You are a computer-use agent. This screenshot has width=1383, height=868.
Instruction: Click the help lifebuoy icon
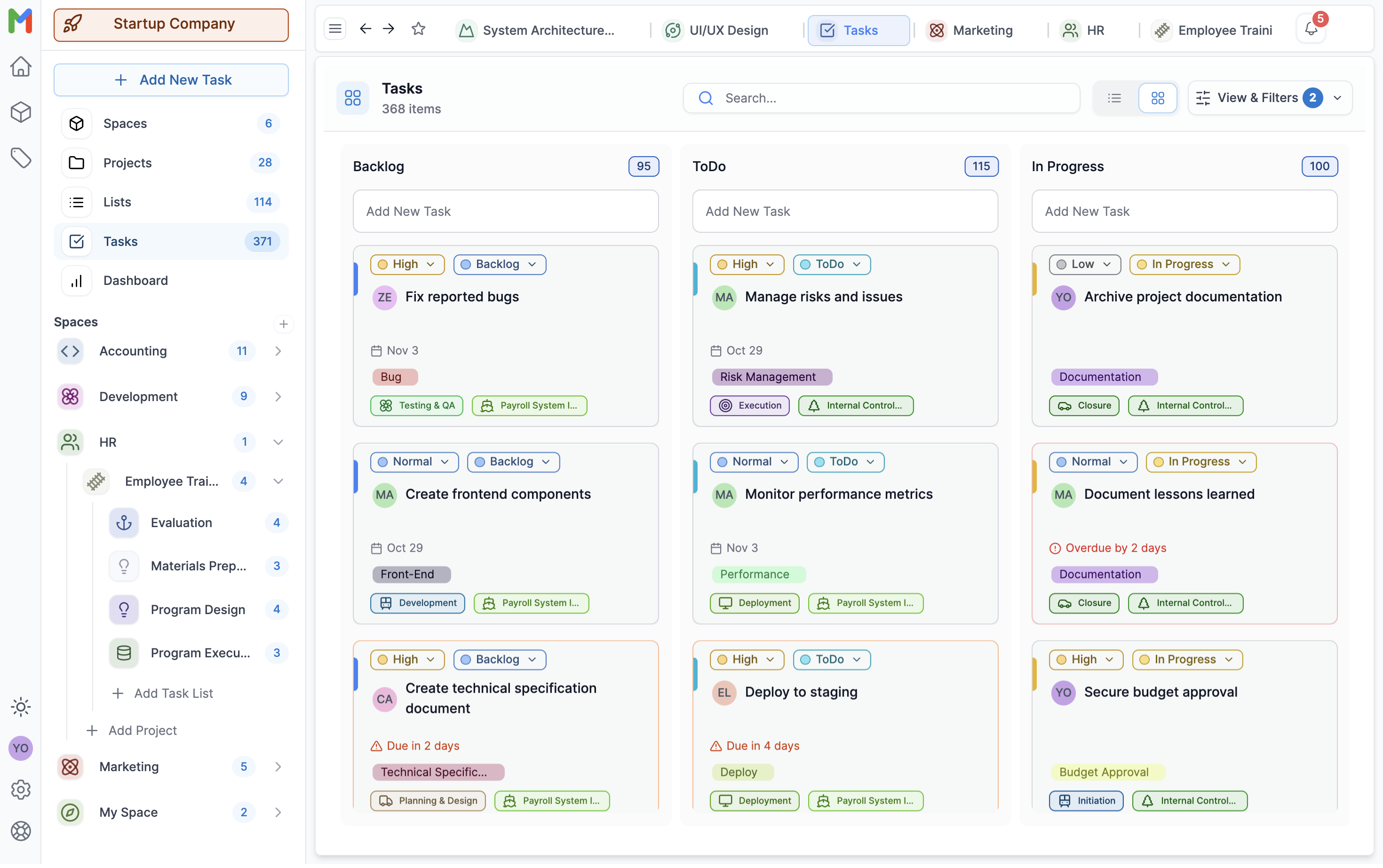coord(21,831)
